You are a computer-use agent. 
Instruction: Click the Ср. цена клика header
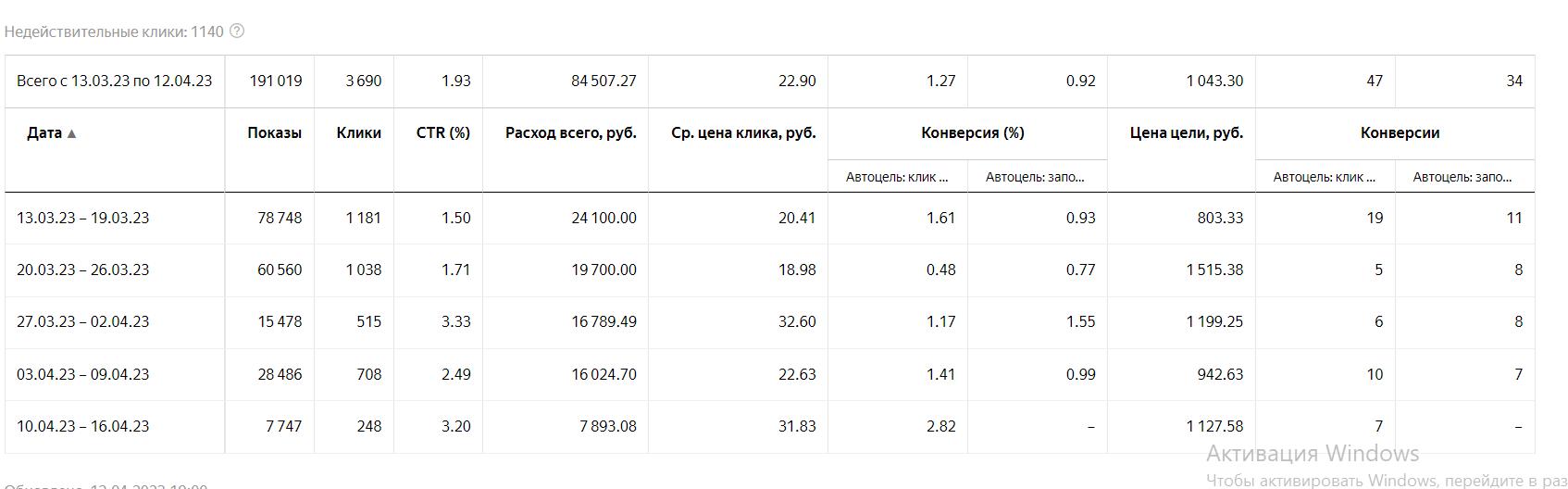(x=742, y=133)
